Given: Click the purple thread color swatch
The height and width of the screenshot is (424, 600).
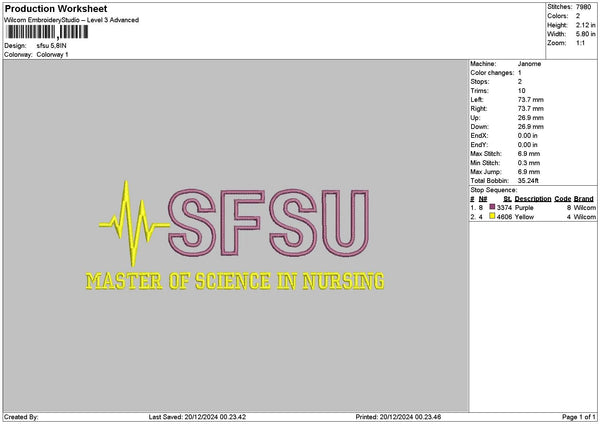Looking at the screenshot, I should [492, 207].
